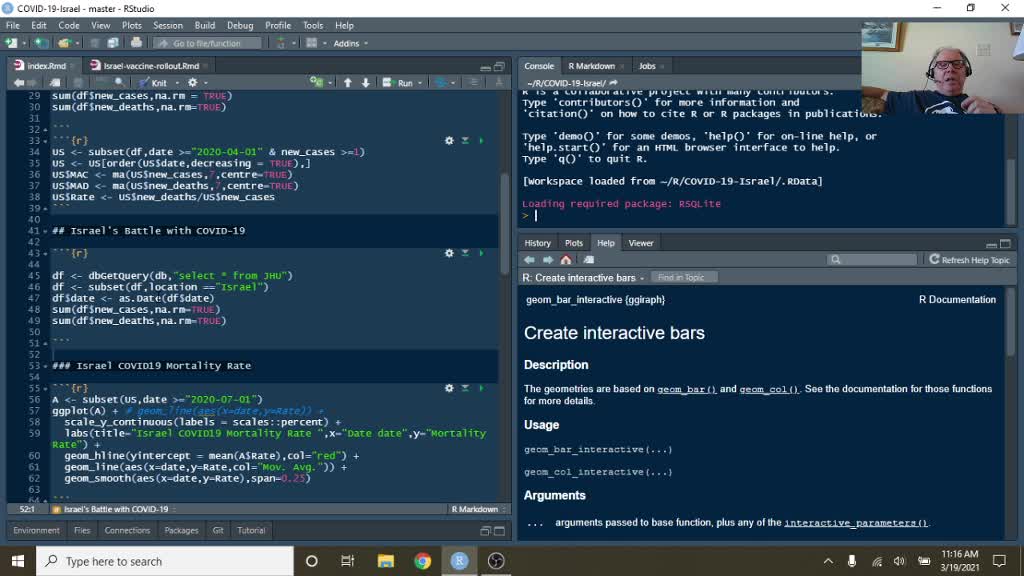Open the Session menu
The image size is (1024, 576).
tap(168, 25)
